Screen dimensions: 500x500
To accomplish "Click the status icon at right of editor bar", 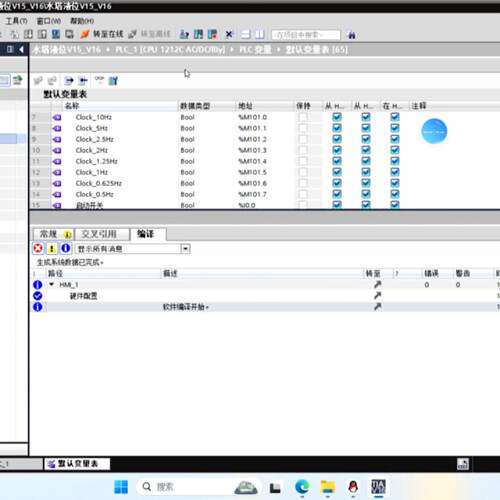I will tap(463, 464).
